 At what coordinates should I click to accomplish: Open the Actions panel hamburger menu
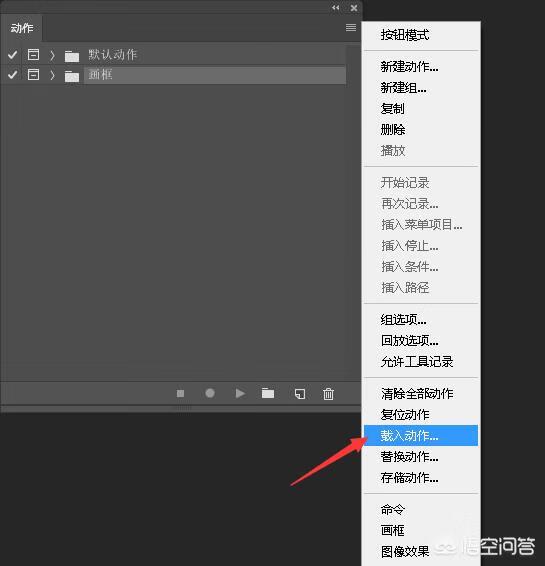[x=351, y=27]
